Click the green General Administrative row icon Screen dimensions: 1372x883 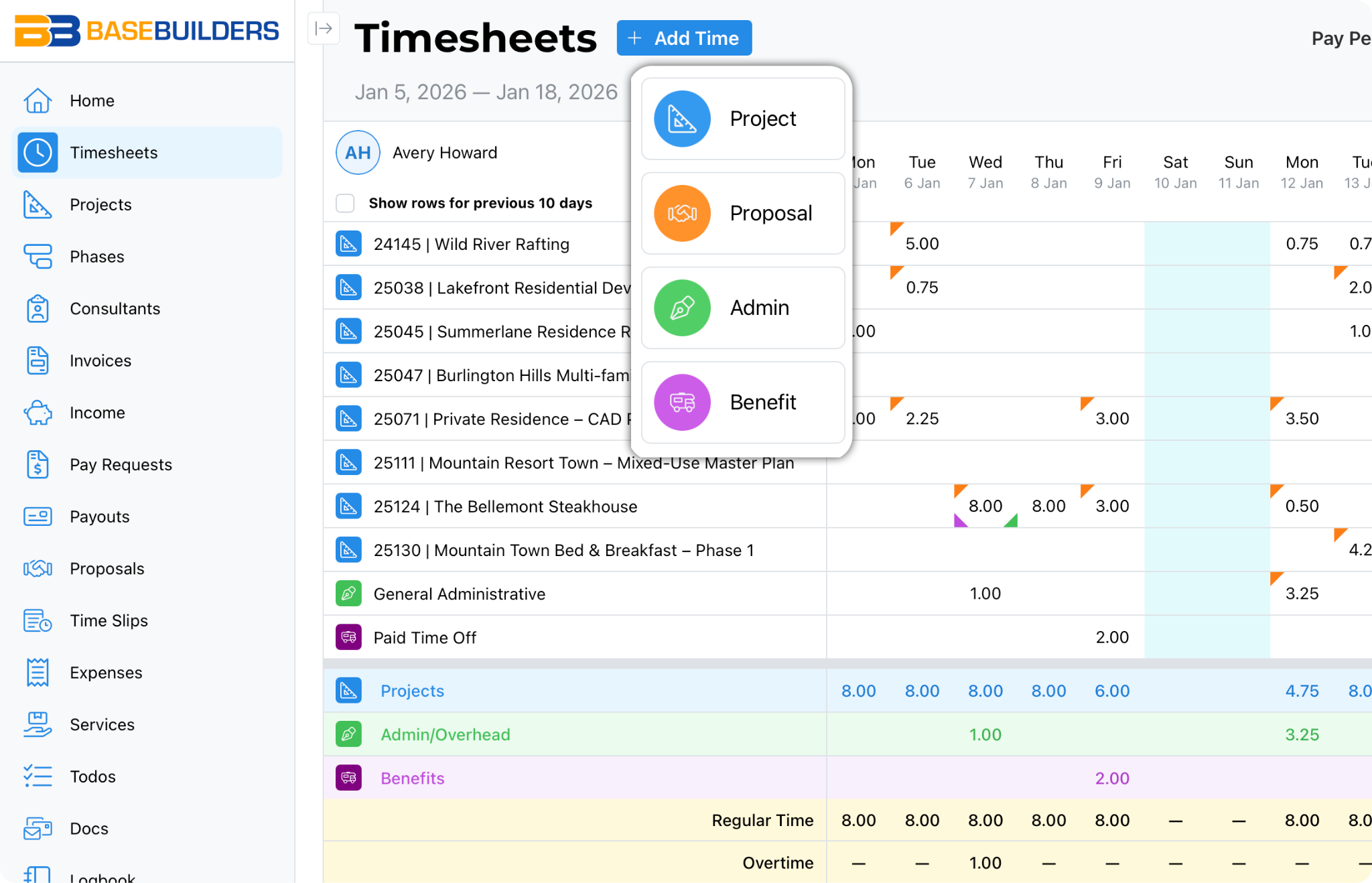click(348, 594)
